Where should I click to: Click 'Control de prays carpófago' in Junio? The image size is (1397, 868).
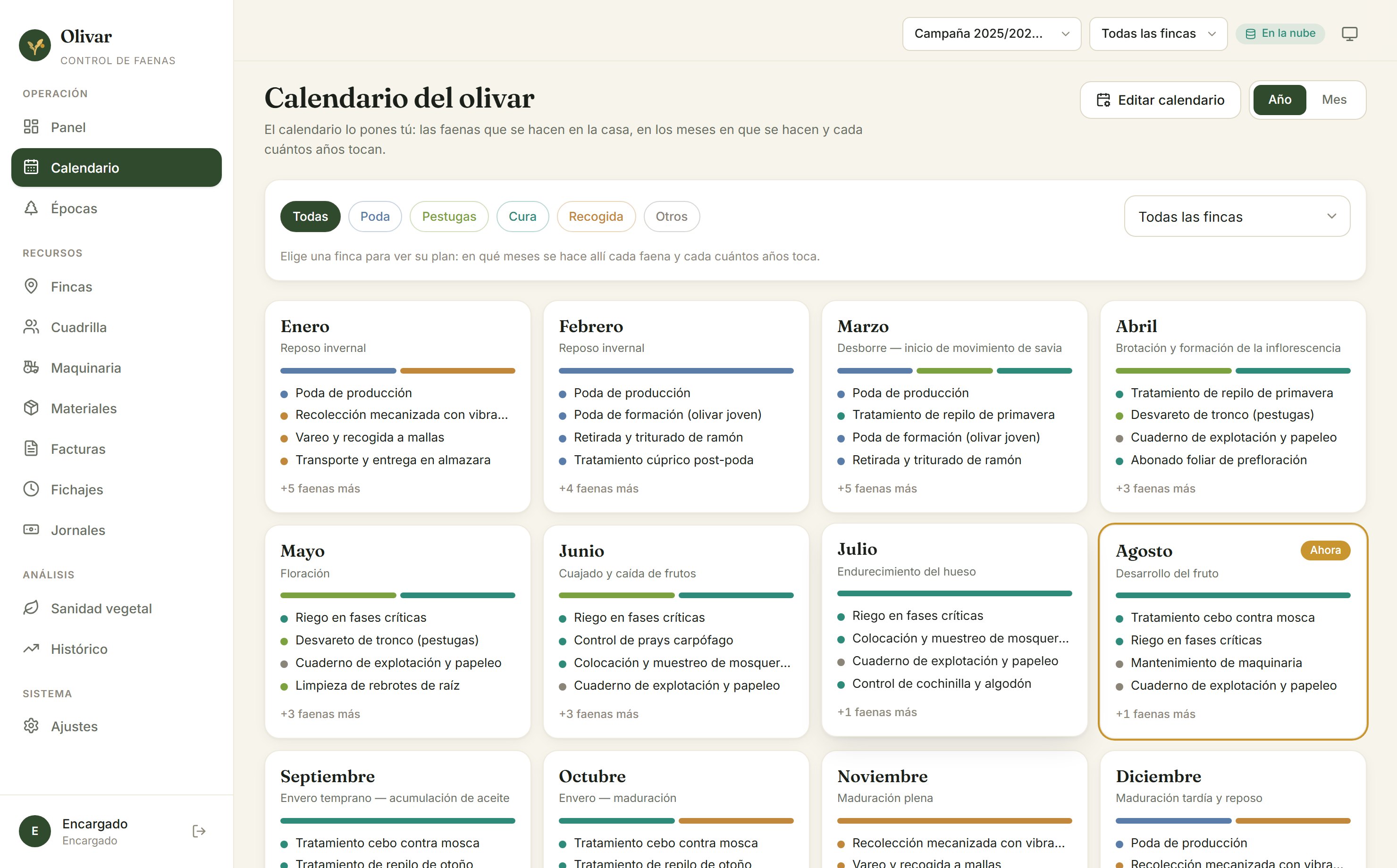[x=653, y=640]
